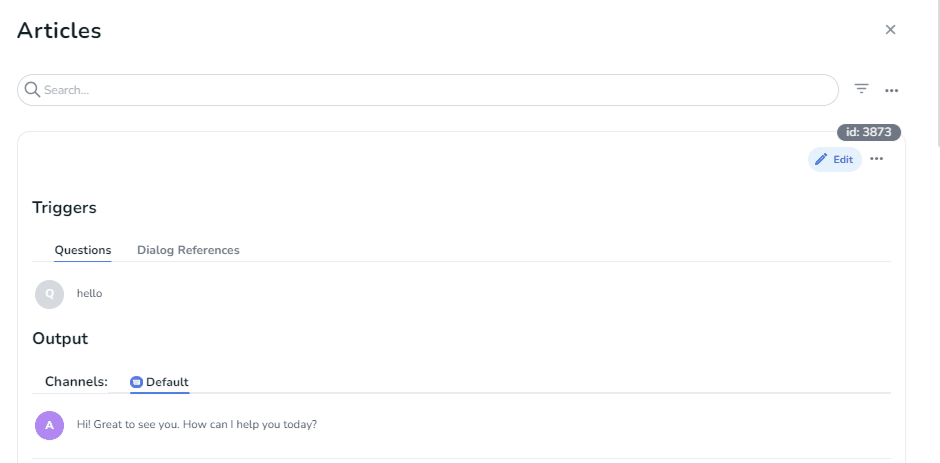The image size is (940, 463).
Task: Click the Output section heading
Action: pyautogui.click(x=60, y=339)
